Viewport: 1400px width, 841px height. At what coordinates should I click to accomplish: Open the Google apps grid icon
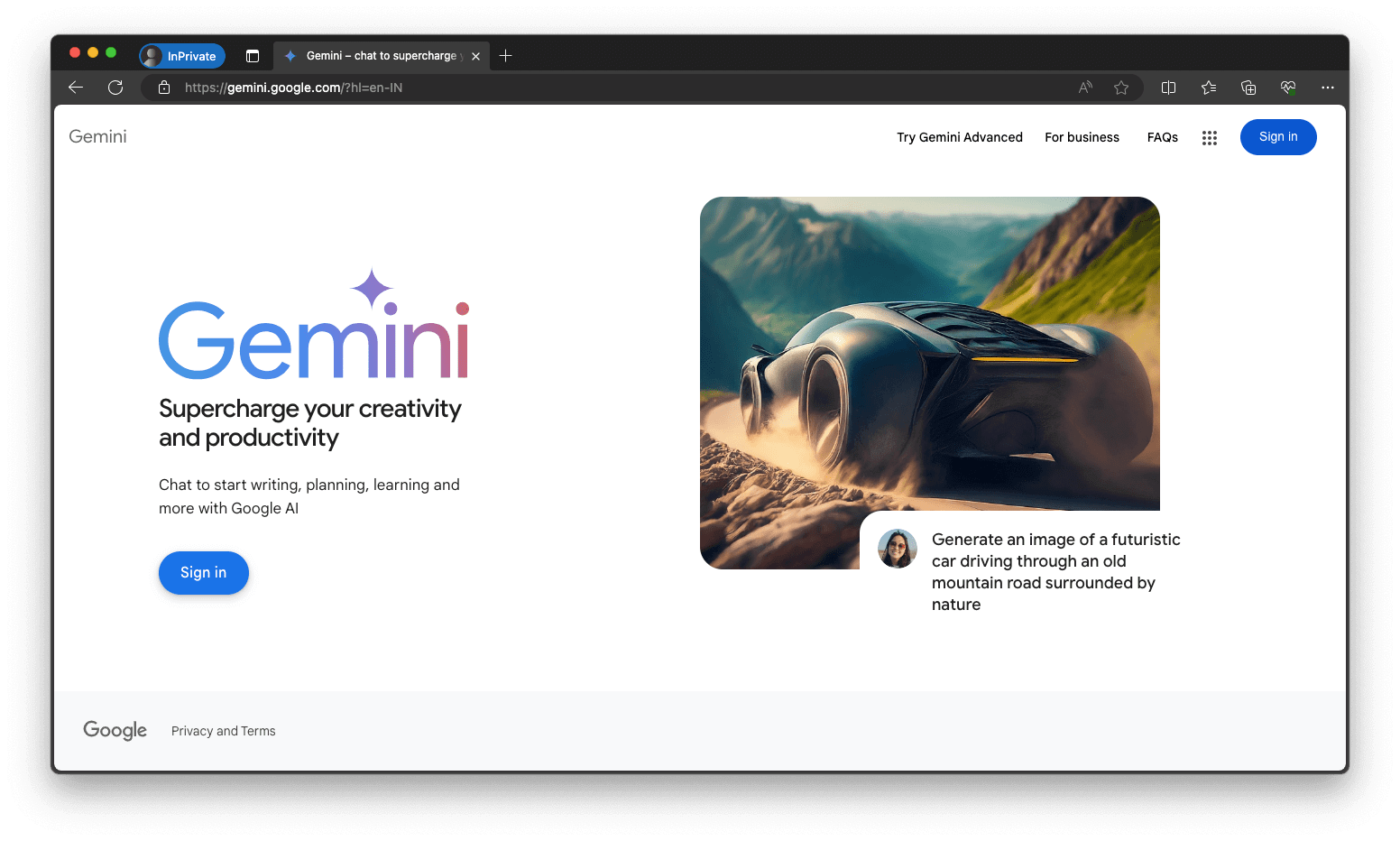[1209, 137]
